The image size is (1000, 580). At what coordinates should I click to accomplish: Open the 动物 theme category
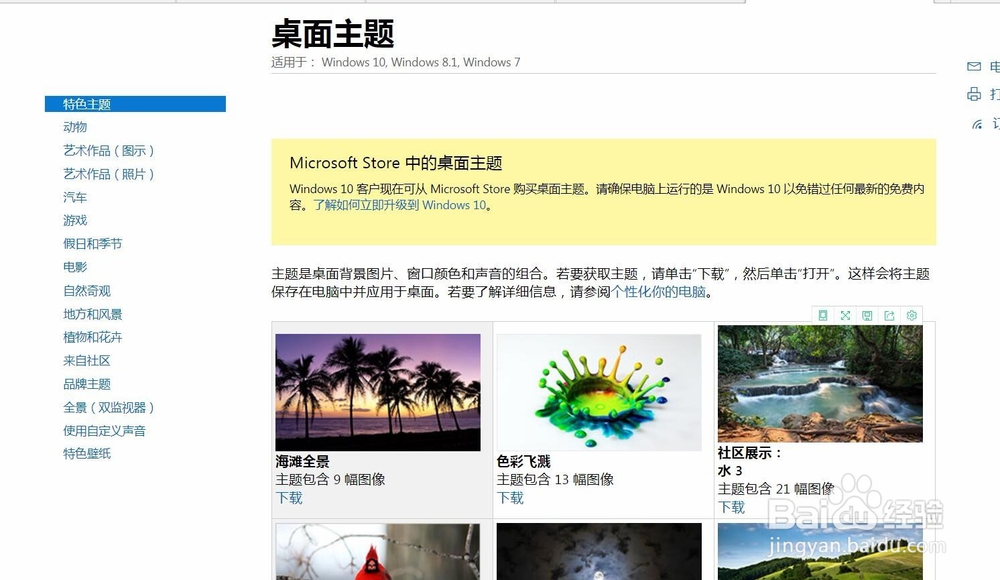[75, 127]
